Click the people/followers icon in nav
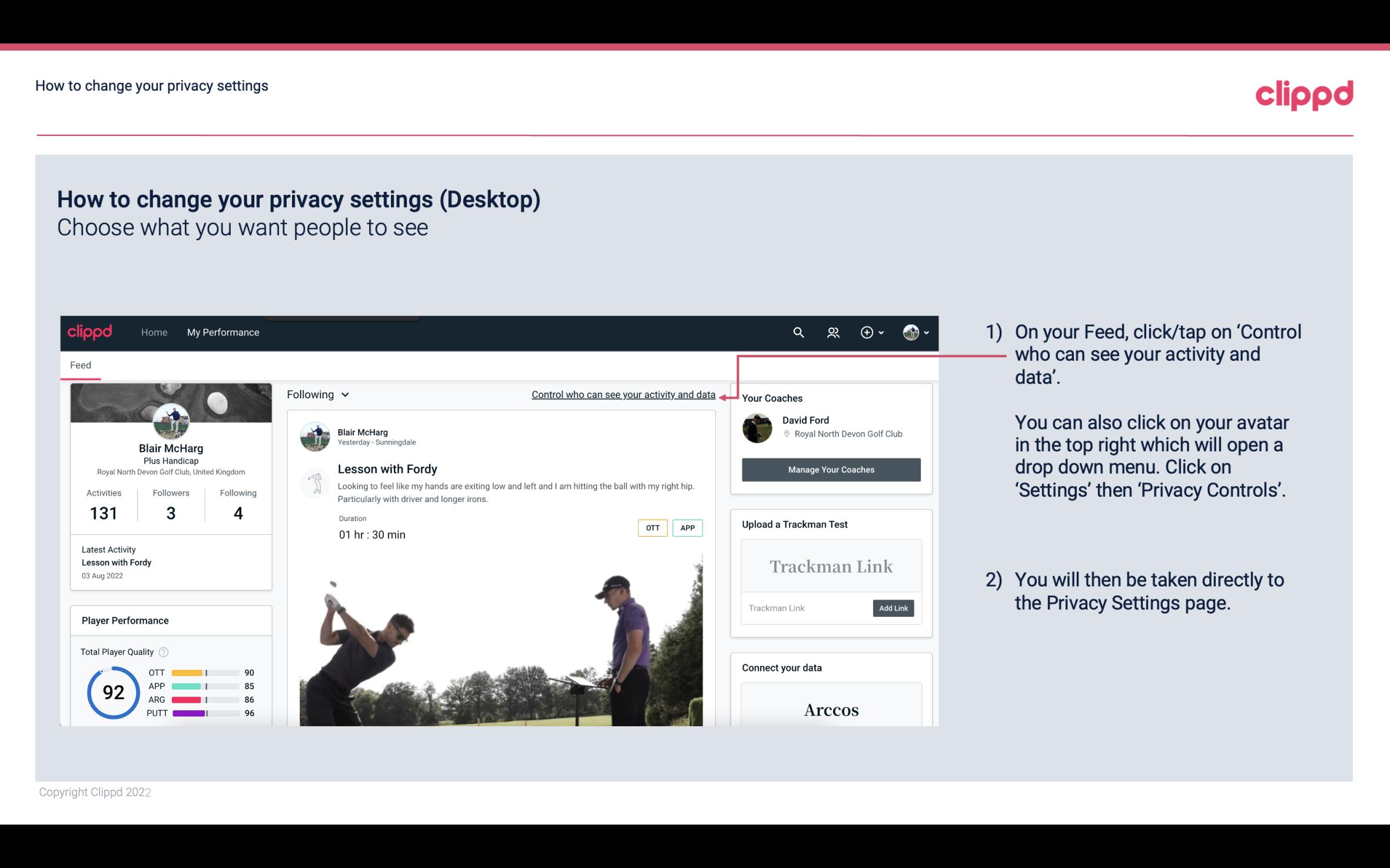This screenshot has width=1390, height=868. pyautogui.click(x=833, y=332)
